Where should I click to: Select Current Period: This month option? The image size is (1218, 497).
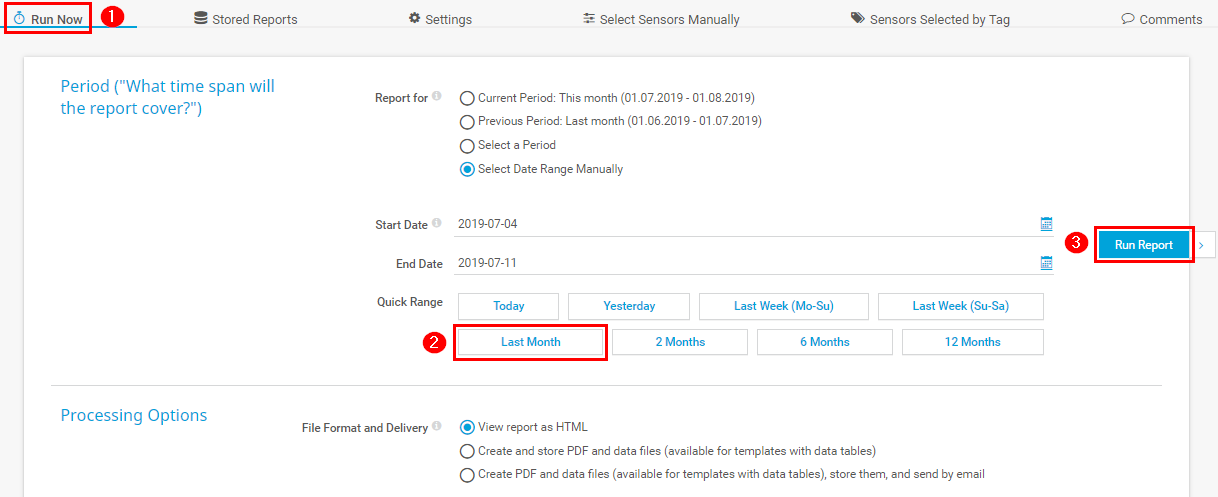pos(467,99)
